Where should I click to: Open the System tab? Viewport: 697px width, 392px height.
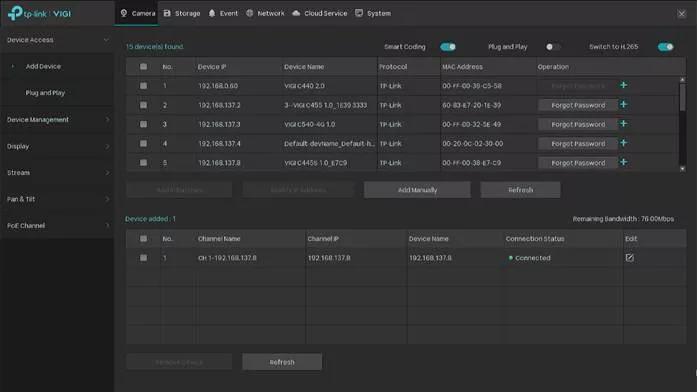pos(373,13)
